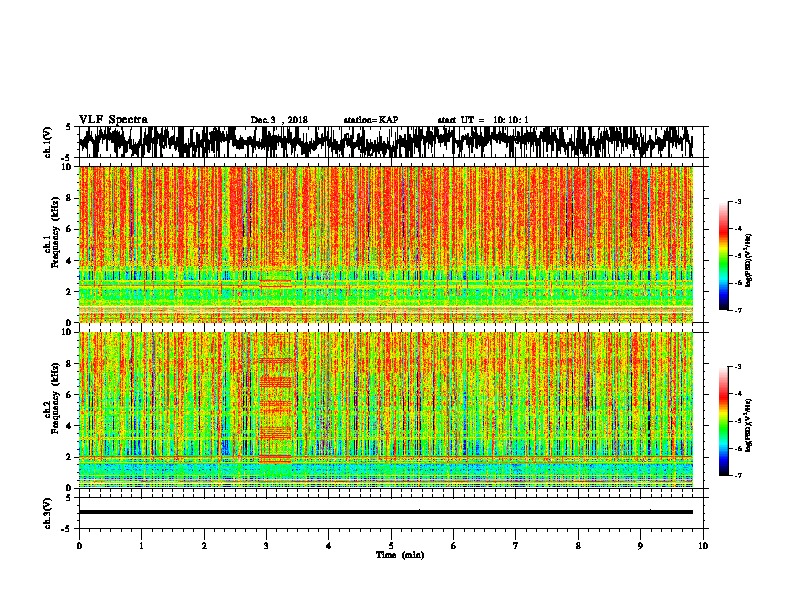
Task: Click the "ch.3(V)" waveform axis label
Action: point(47,513)
